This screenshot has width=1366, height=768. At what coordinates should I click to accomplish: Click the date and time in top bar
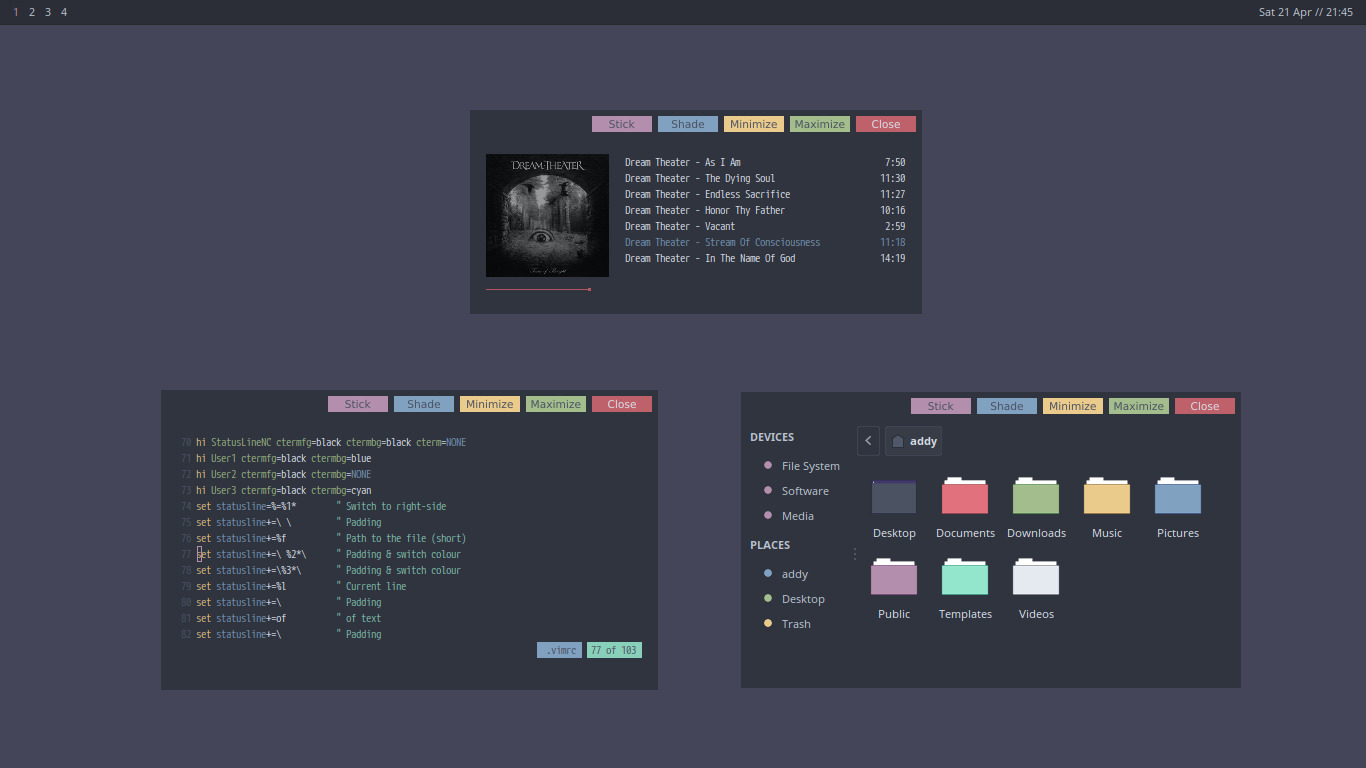[x=1306, y=12]
